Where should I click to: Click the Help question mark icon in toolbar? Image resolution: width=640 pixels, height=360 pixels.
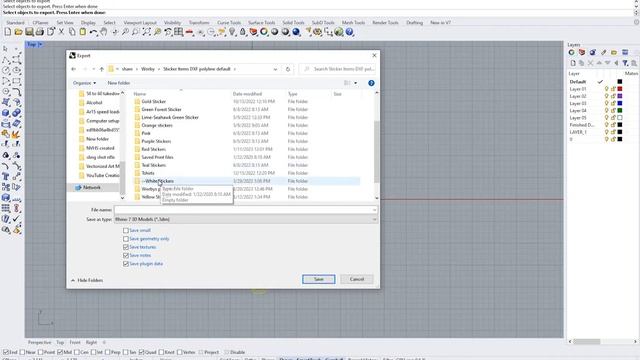[349, 32]
